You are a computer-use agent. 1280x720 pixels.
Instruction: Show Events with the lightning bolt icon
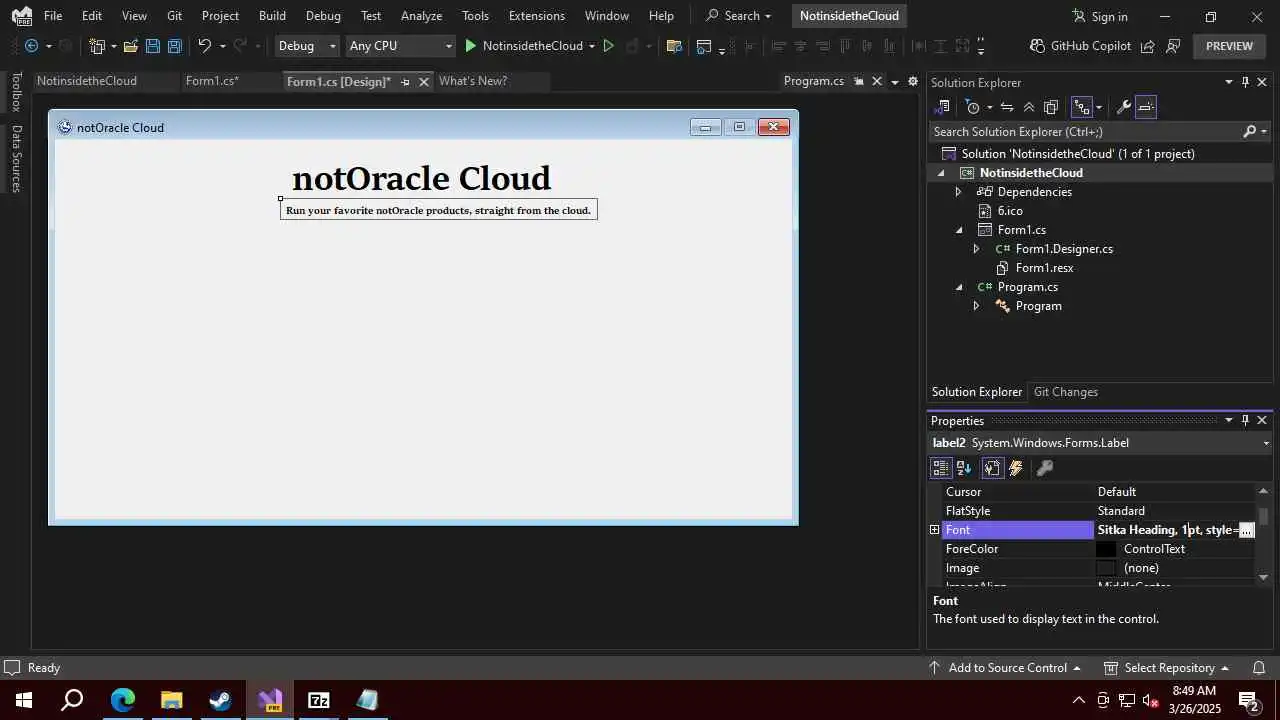(1016, 468)
